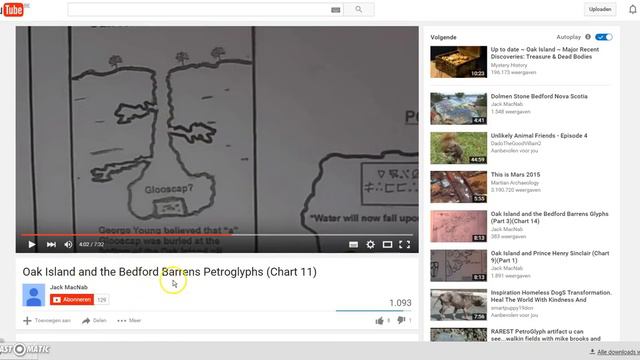The image size is (640, 360).
Task: Click the video title 'Oak Island and the Bedford Barrens Petroglyphs'
Action: click(169, 272)
